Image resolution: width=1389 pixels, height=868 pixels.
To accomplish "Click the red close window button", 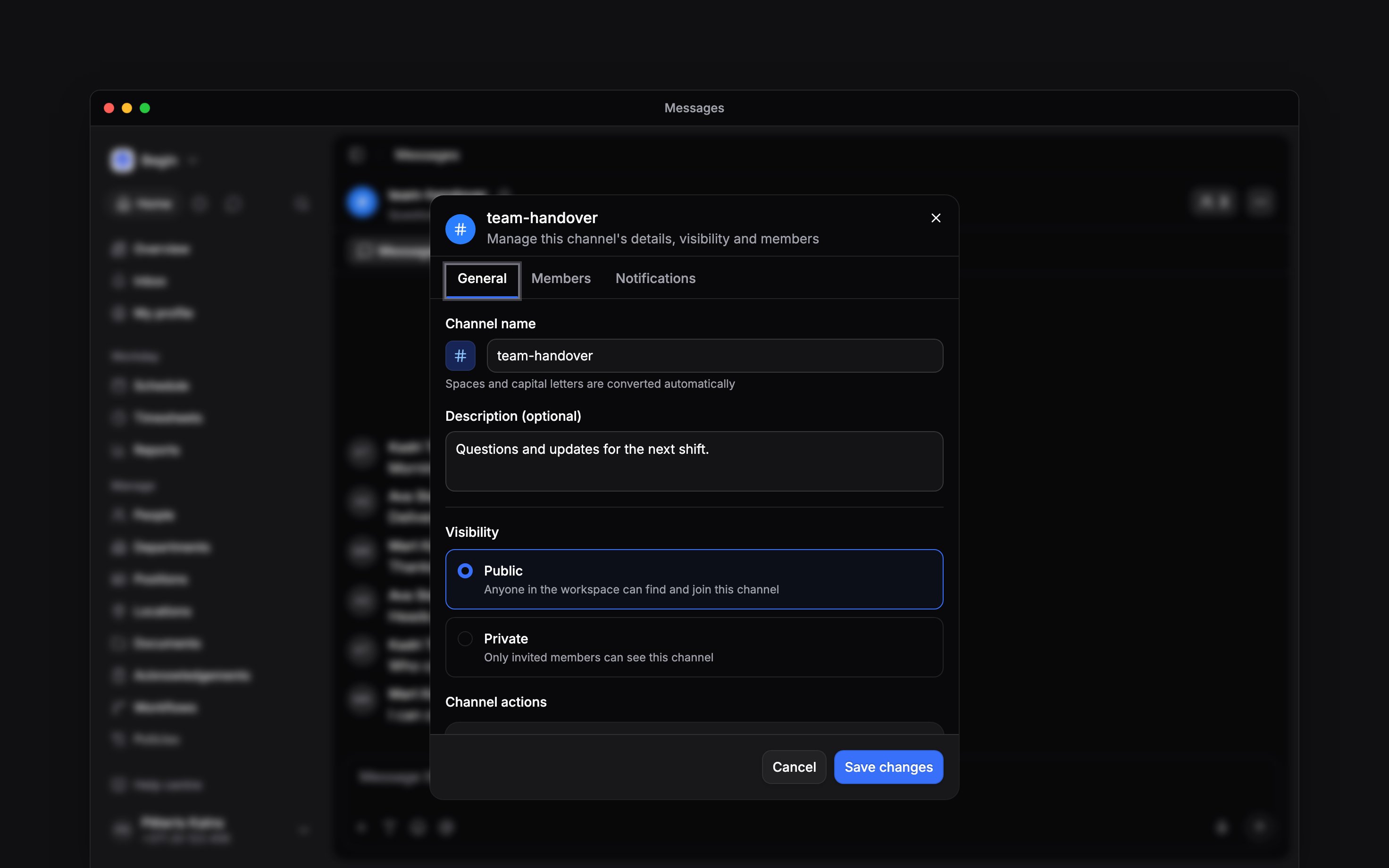I will pos(109,108).
